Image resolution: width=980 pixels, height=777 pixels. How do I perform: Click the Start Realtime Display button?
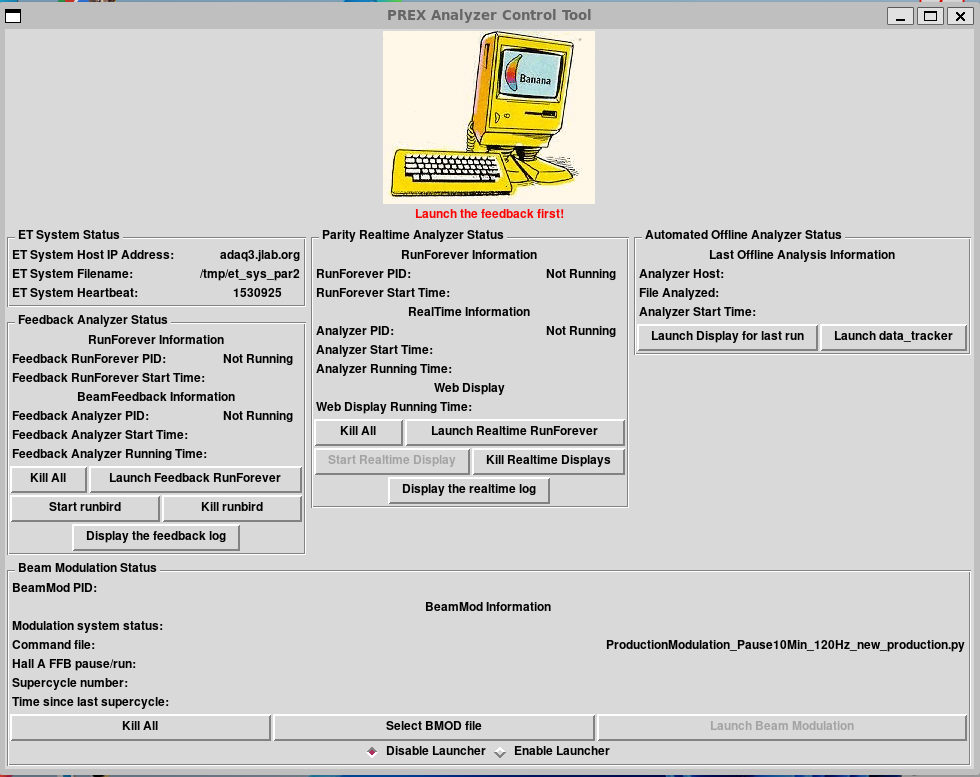click(391, 461)
